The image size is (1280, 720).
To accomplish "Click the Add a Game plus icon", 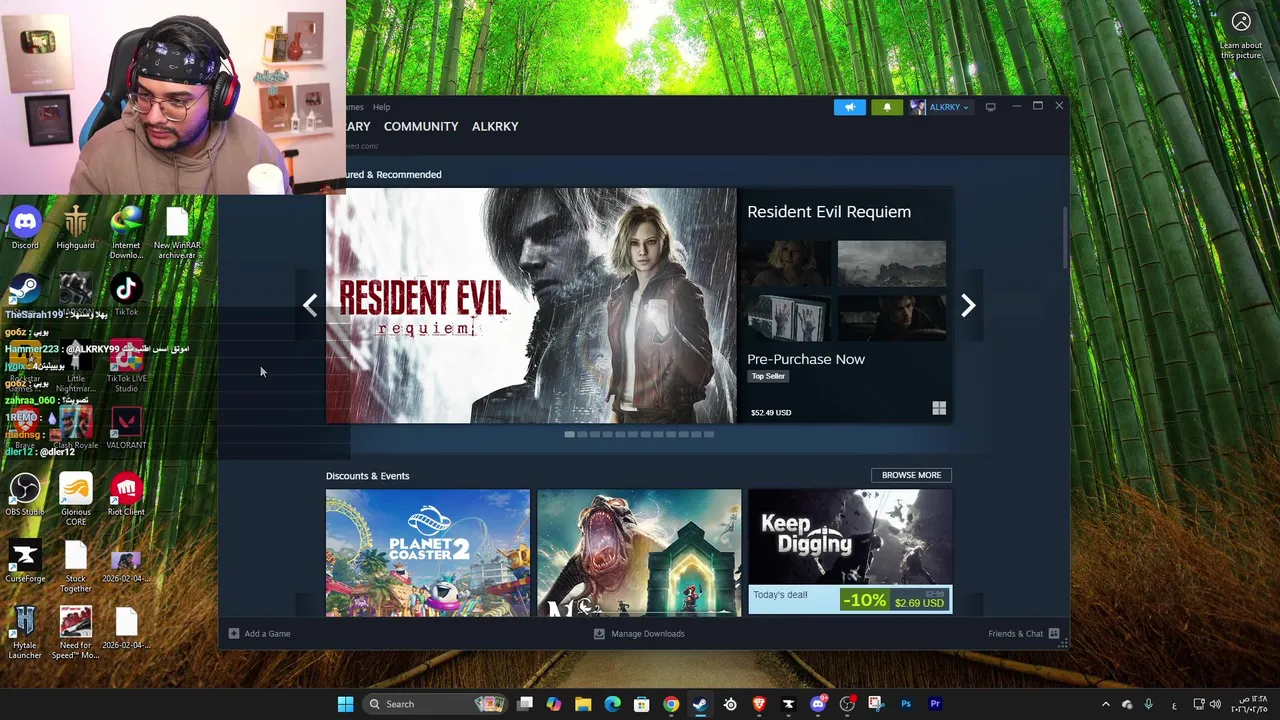I will (x=233, y=633).
